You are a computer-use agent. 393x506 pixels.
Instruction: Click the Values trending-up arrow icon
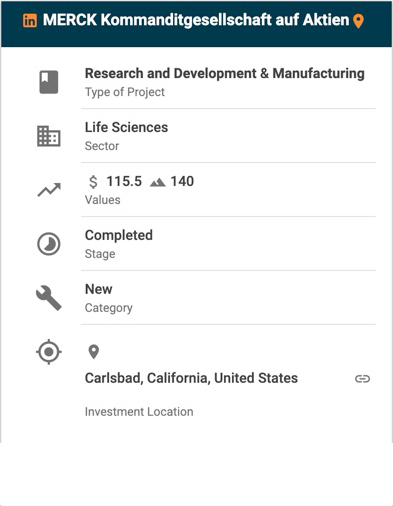tap(49, 190)
